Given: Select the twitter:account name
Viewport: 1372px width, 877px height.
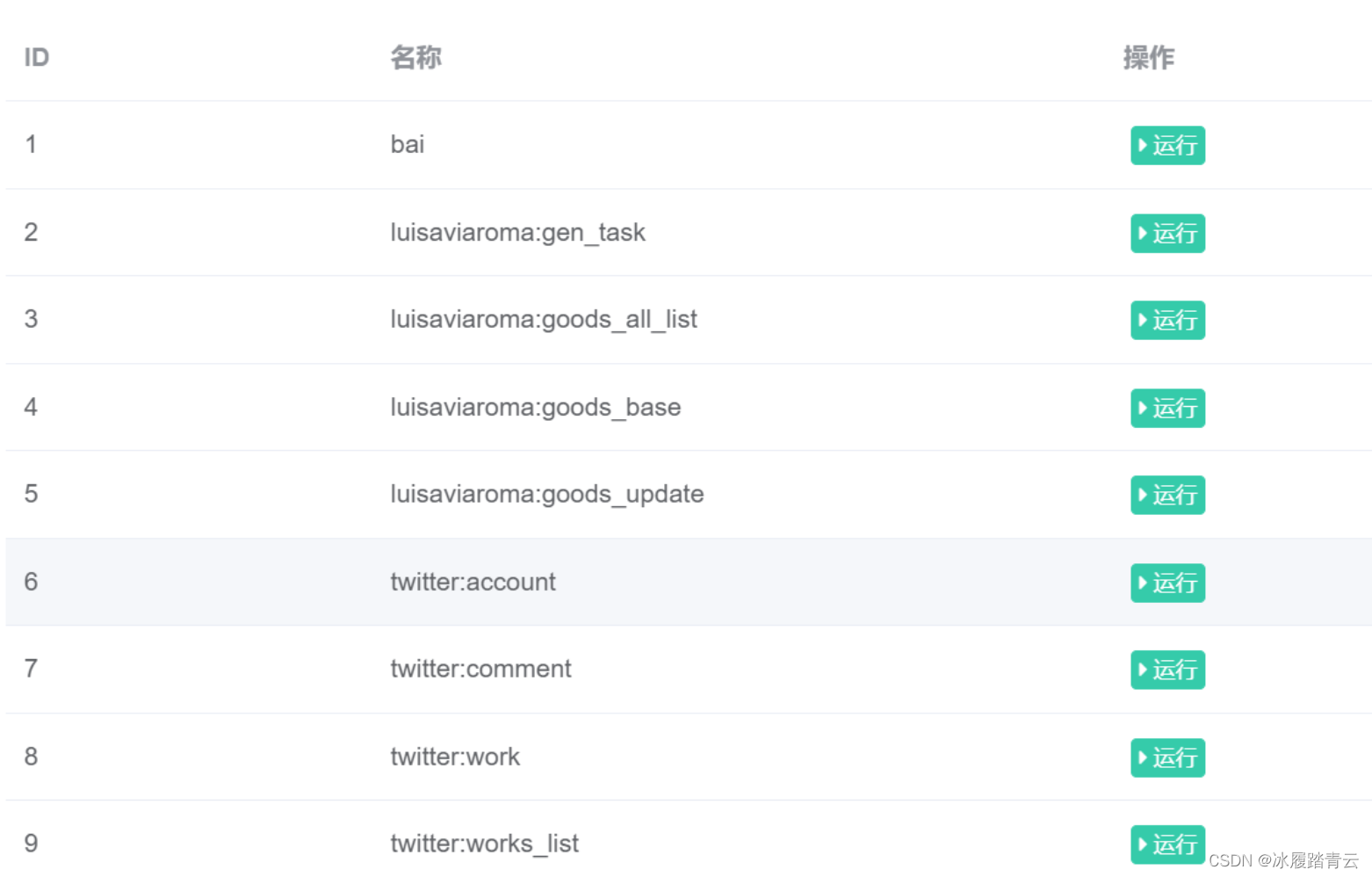Looking at the screenshot, I should click(x=473, y=582).
